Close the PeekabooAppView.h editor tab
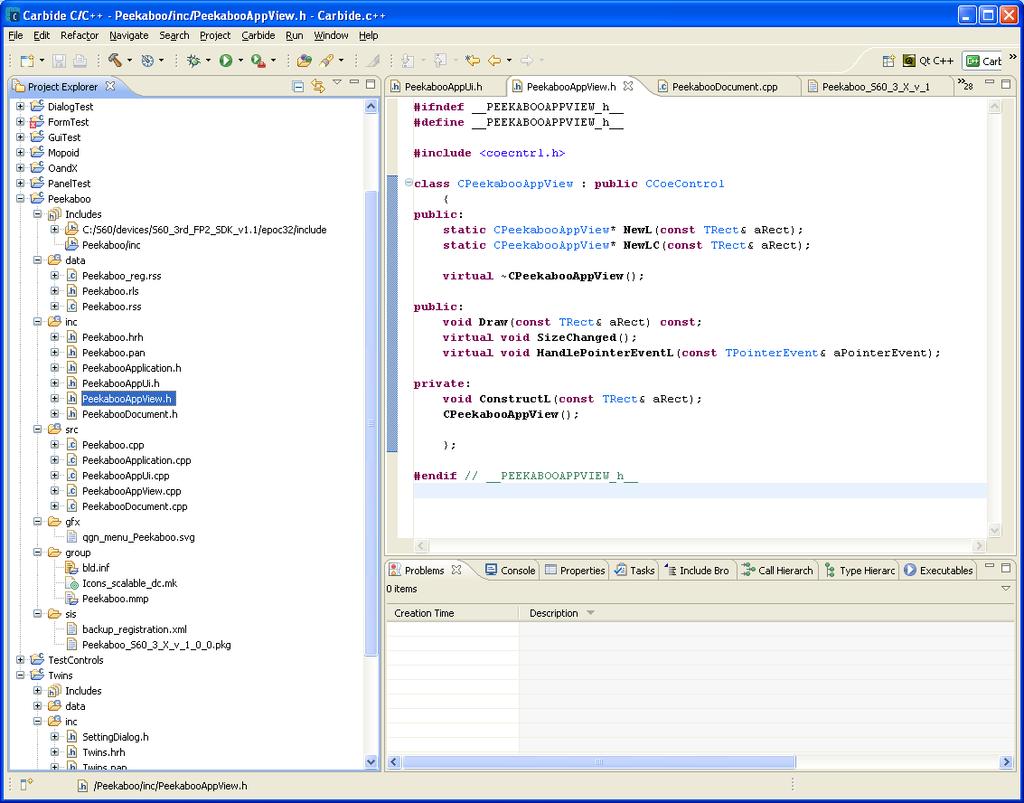The width and height of the screenshot is (1024, 803). 628,86
